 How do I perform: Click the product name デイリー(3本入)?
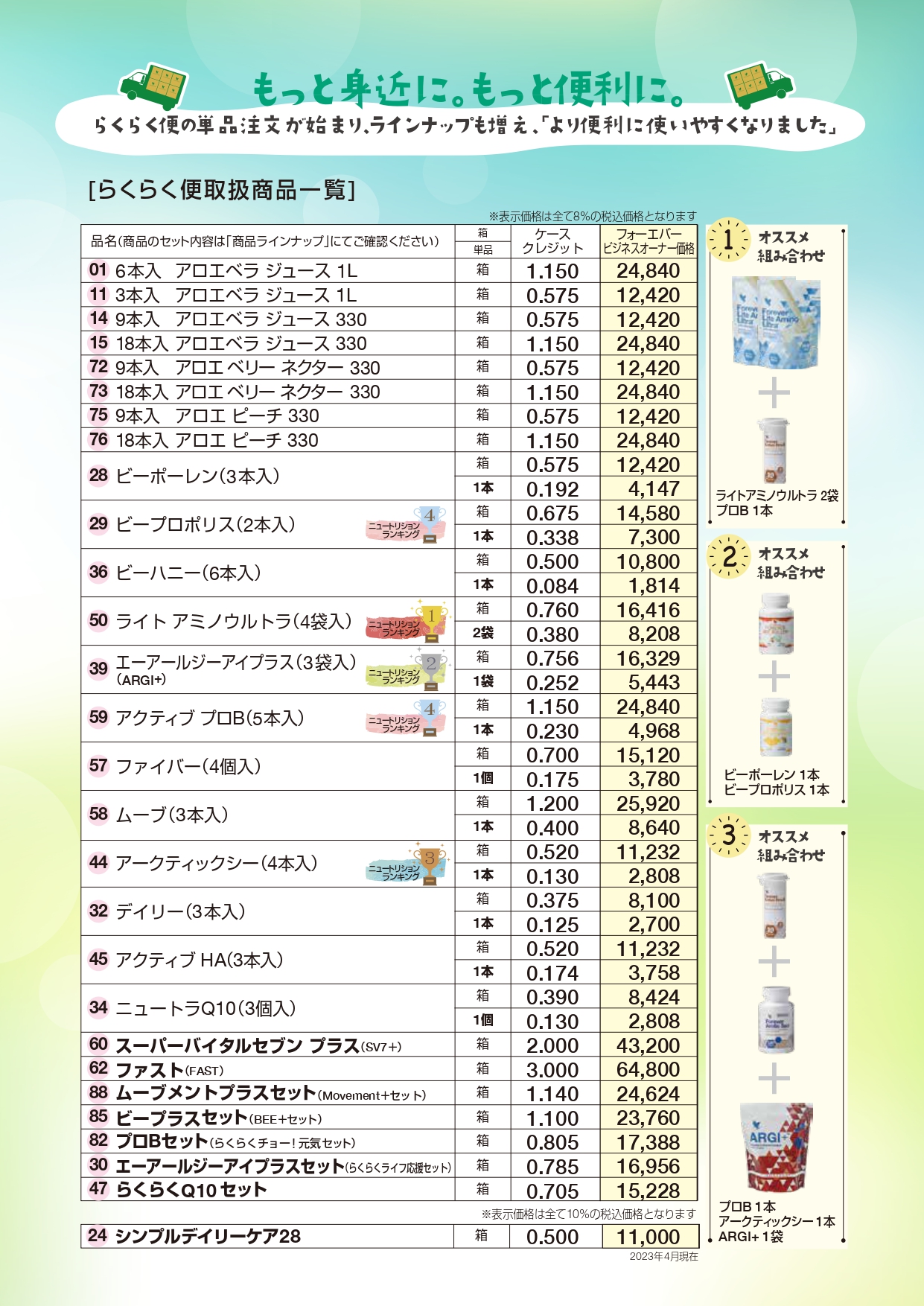pyautogui.click(x=180, y=911)
